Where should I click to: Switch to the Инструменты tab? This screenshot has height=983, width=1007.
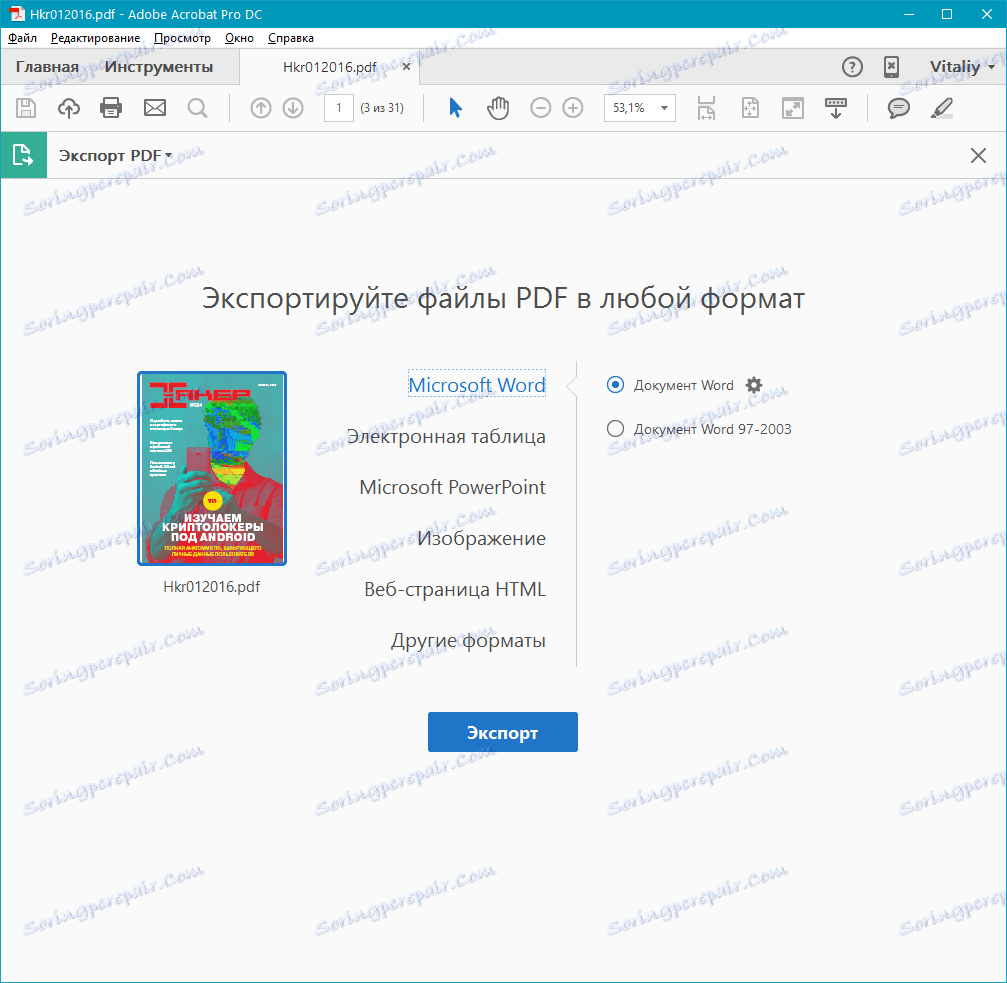pos(159,67)
